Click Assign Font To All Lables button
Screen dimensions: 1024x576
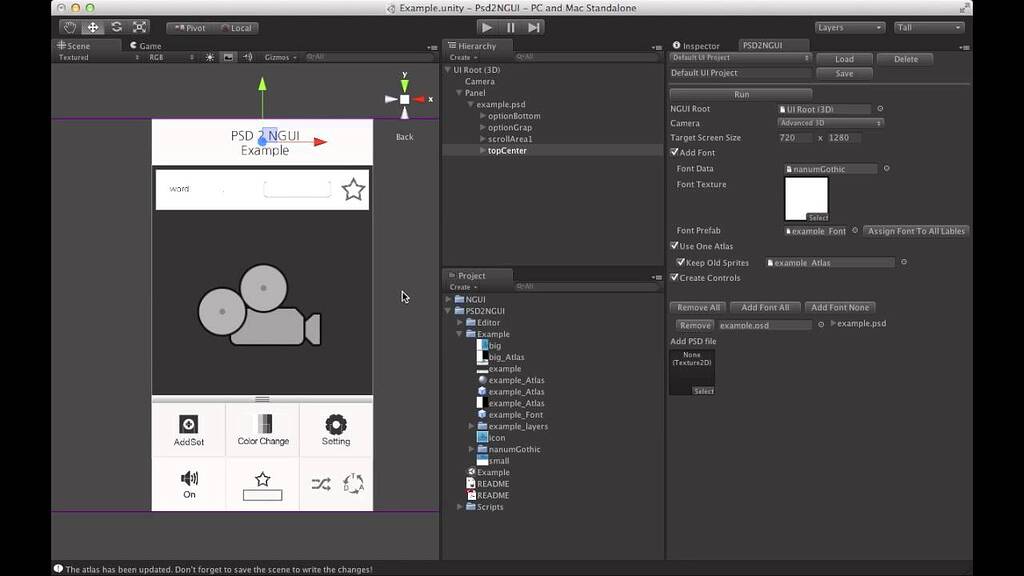(x=915, y=231)
